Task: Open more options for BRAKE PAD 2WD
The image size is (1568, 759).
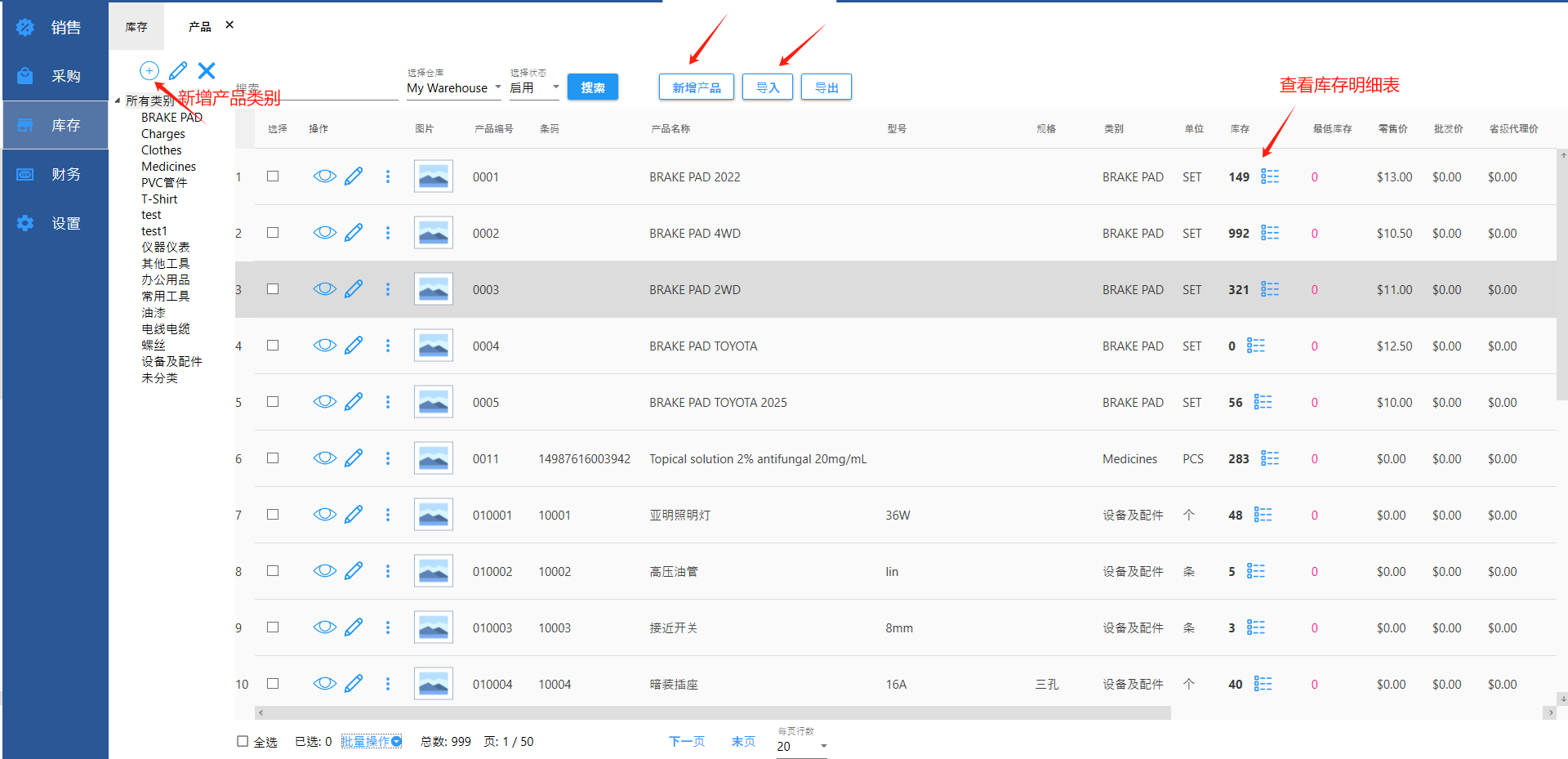Action: 388,289
